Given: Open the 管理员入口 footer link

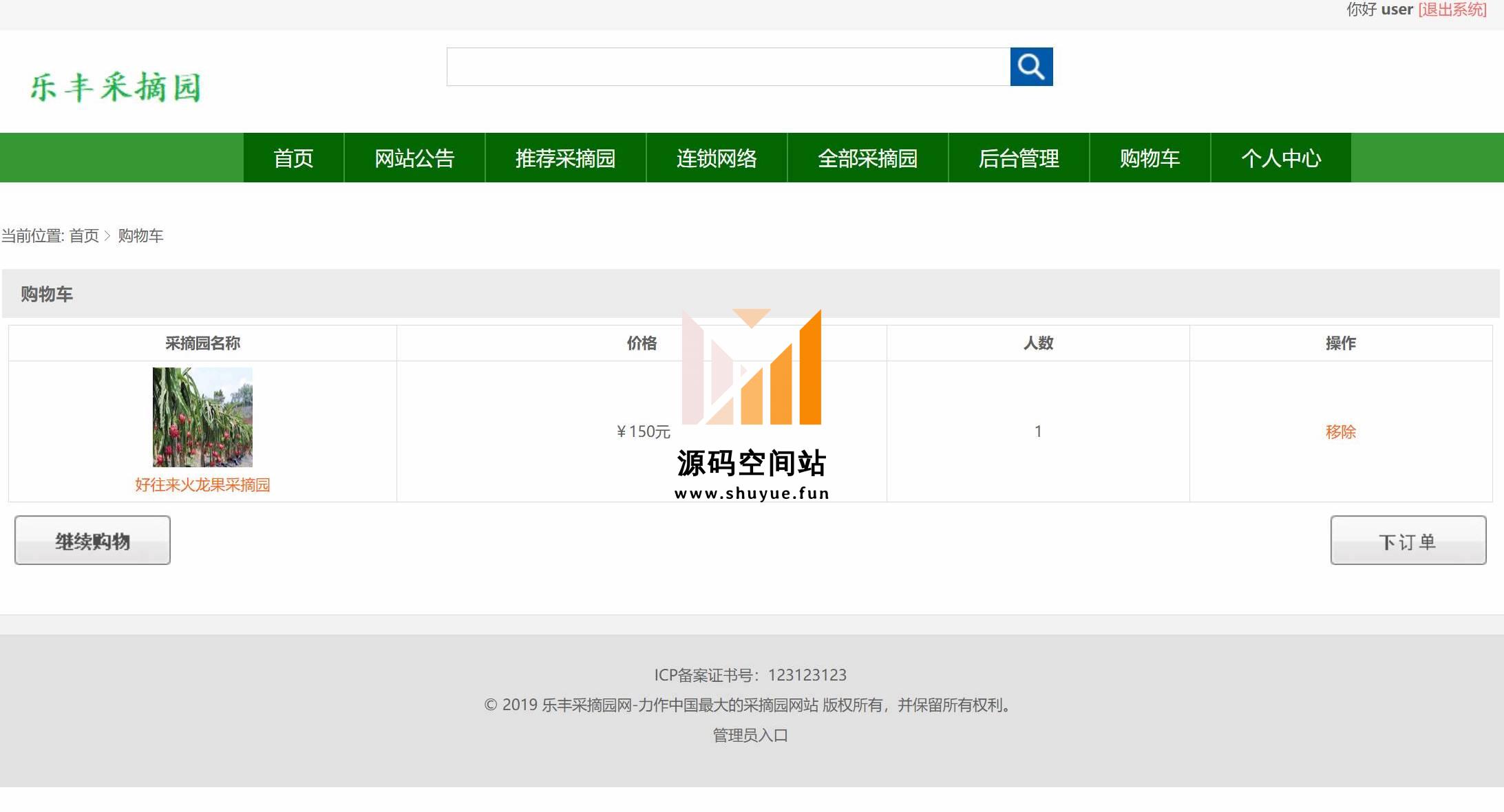Looking at the screenshot, I should coord(750,736).
